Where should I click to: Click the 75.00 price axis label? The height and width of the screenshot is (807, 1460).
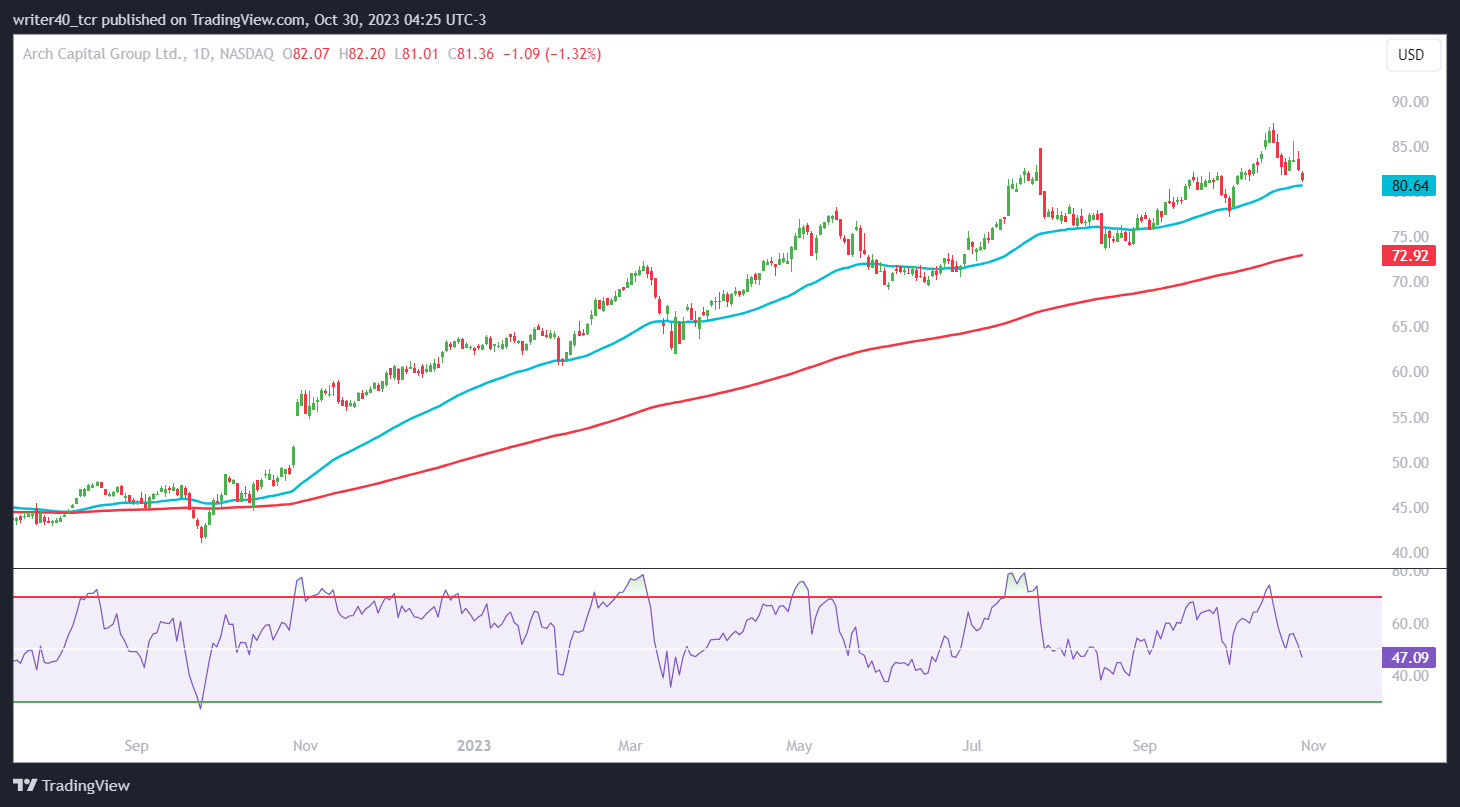pos(1410,237)
